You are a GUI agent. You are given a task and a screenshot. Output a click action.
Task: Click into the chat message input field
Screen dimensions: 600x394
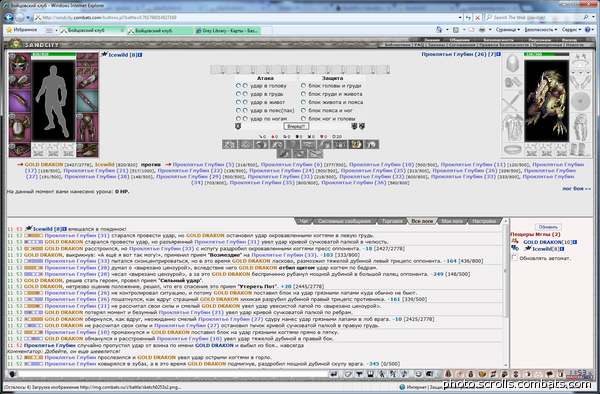(x=172, y=374)
